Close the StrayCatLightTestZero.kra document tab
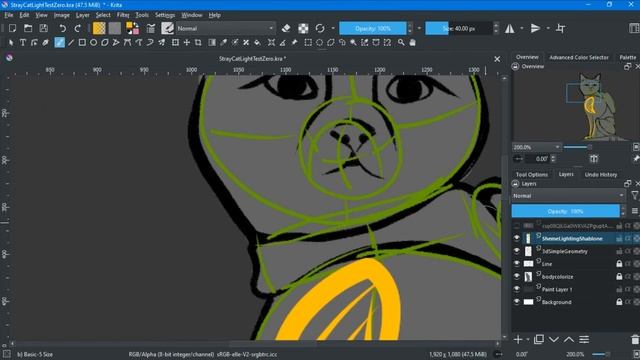Image resolution: width=640 pixels, height=360 pixels. tap(497, 59)
